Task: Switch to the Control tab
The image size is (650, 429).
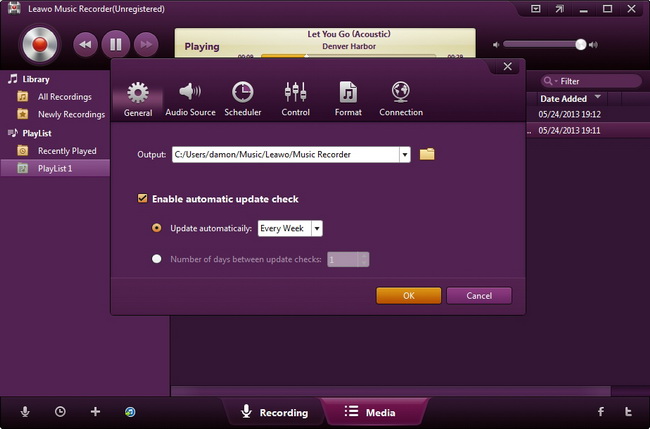Action: click(x=296, y=99)
